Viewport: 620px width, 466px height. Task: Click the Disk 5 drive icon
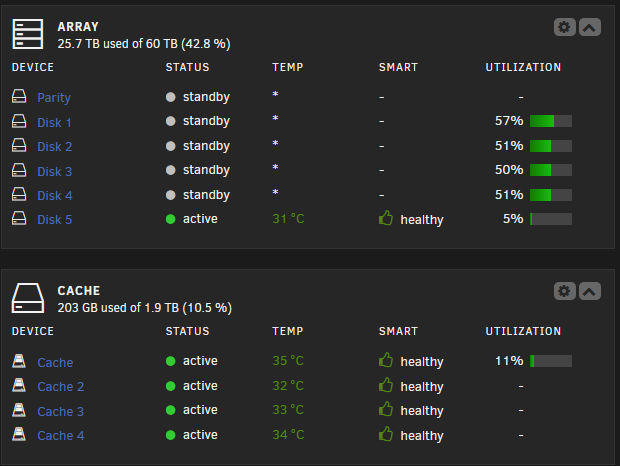tap(19, 218)
